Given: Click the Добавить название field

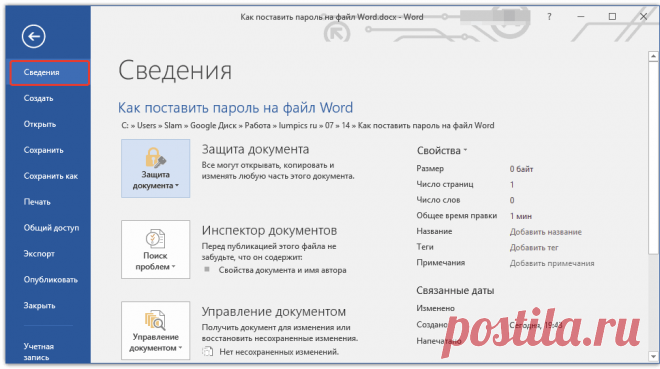Looking at the screenshot, I should [x=546, y=232].
